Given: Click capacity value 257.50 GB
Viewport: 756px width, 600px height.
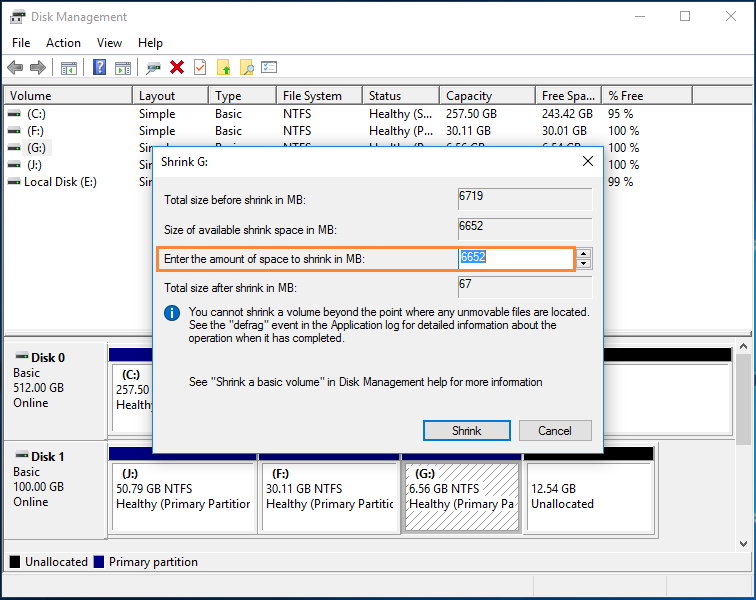Looking at the screenshot, I should coord(471,114).
